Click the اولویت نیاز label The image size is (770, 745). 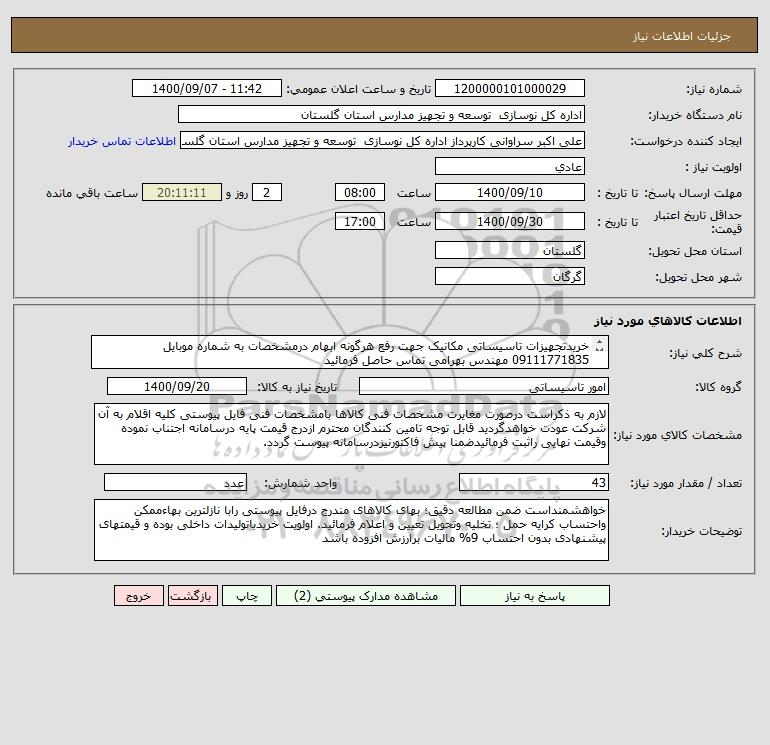714,167
